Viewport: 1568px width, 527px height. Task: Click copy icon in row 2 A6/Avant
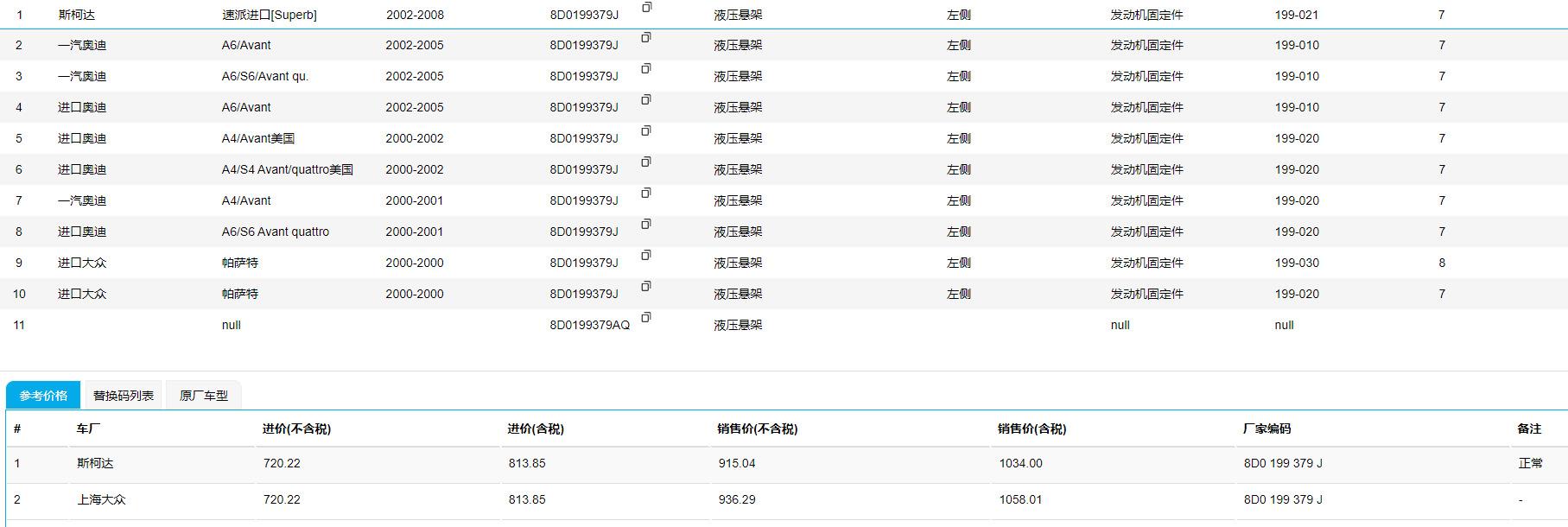pos(646,37)
